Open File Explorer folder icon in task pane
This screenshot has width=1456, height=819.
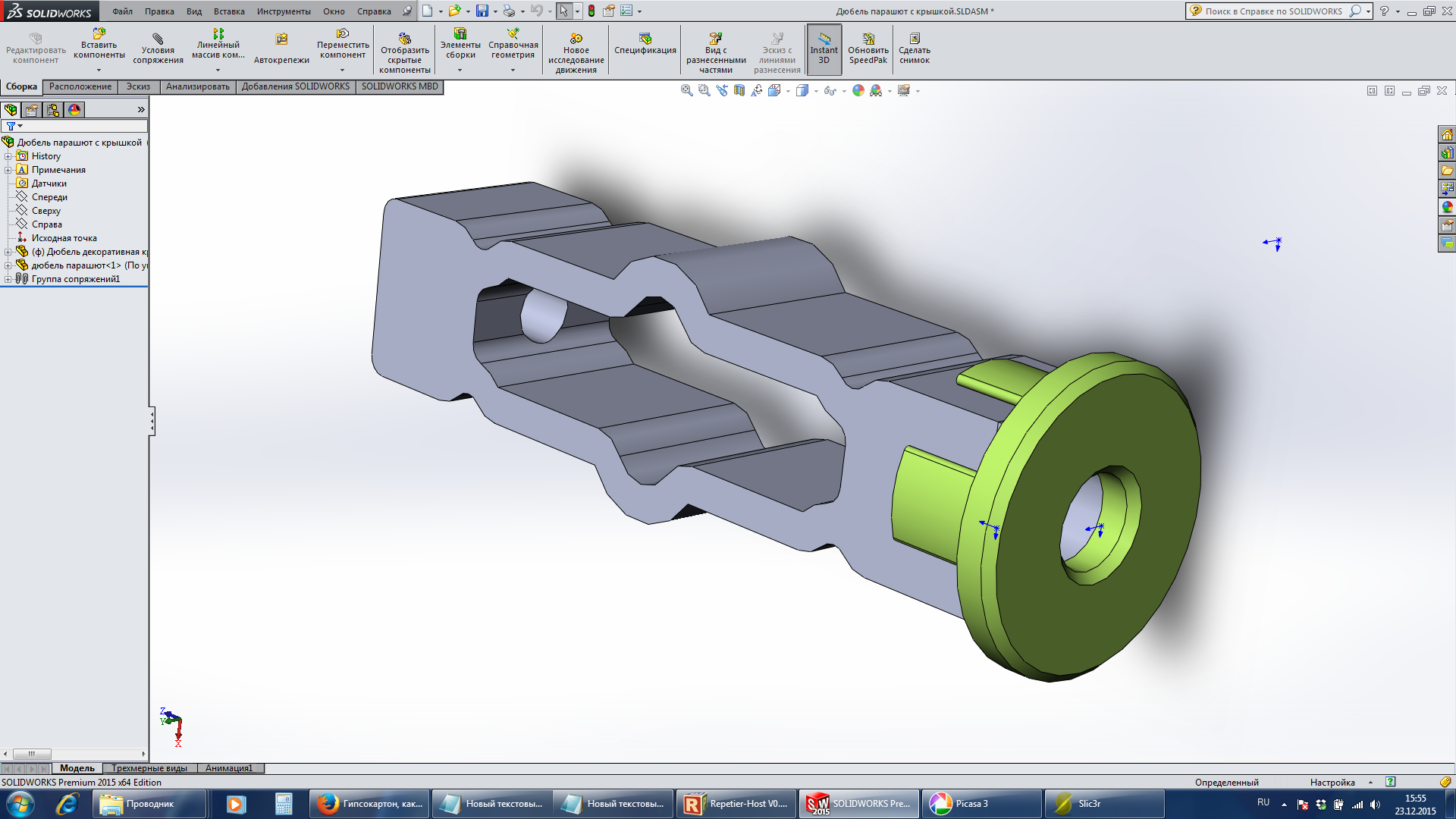1447,171
